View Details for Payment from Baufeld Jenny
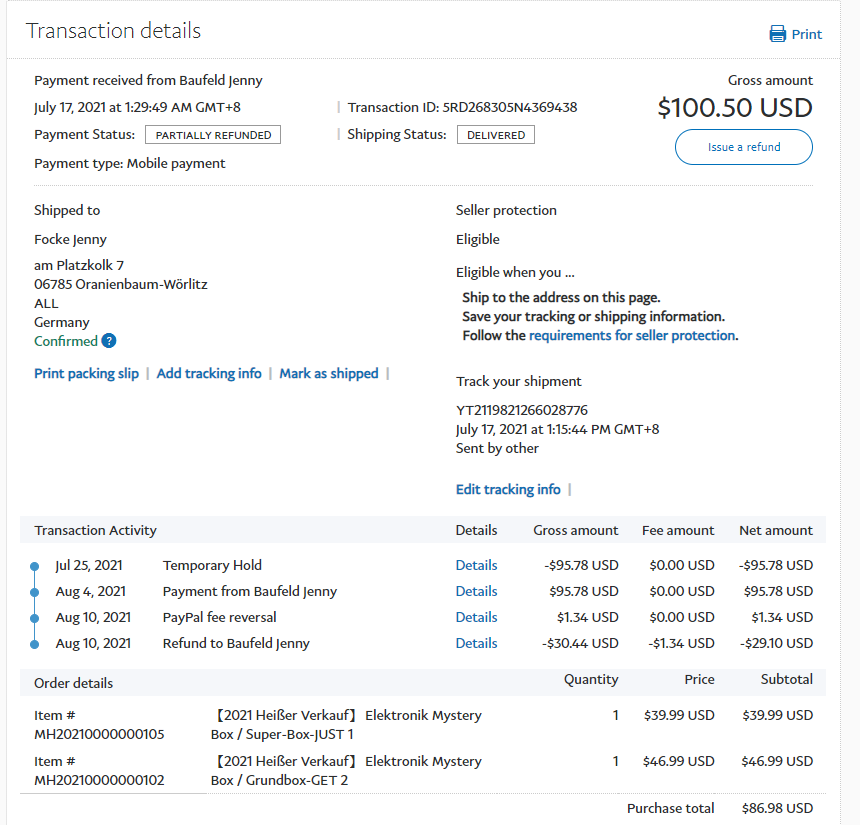 (x=476, y=591)
